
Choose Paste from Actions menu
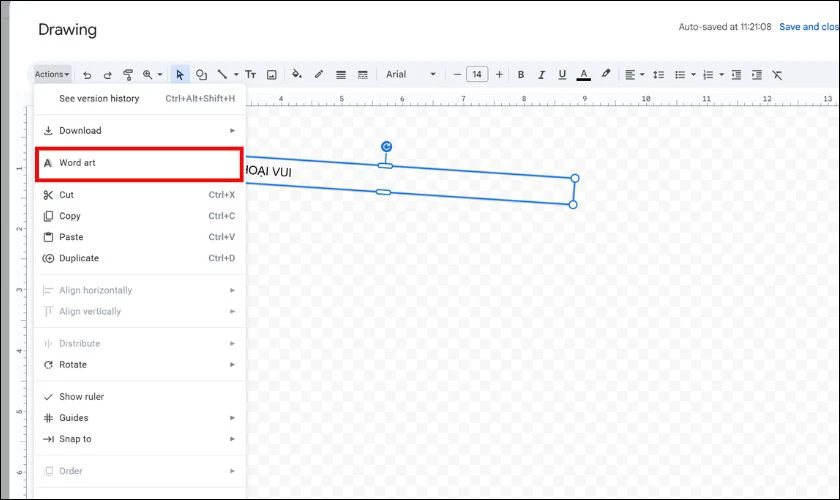pyautogui.click(x=140, y=237)
